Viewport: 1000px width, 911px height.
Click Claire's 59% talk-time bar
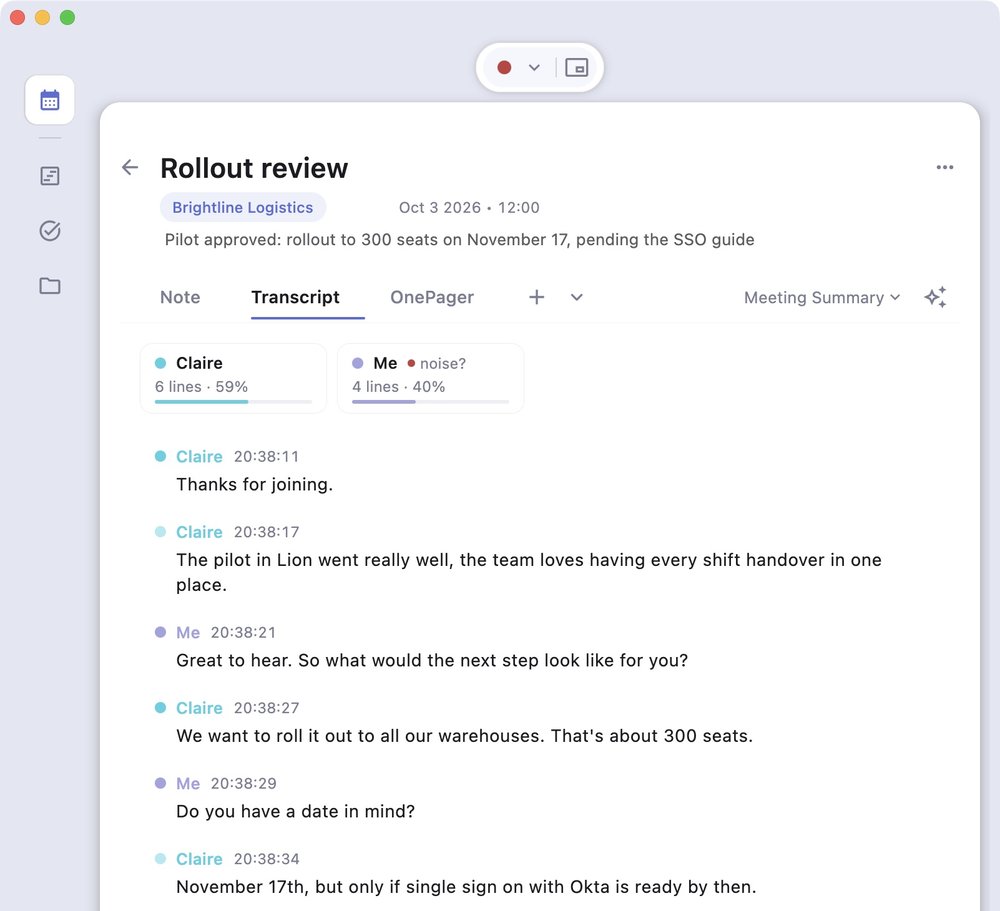(233, 402)
